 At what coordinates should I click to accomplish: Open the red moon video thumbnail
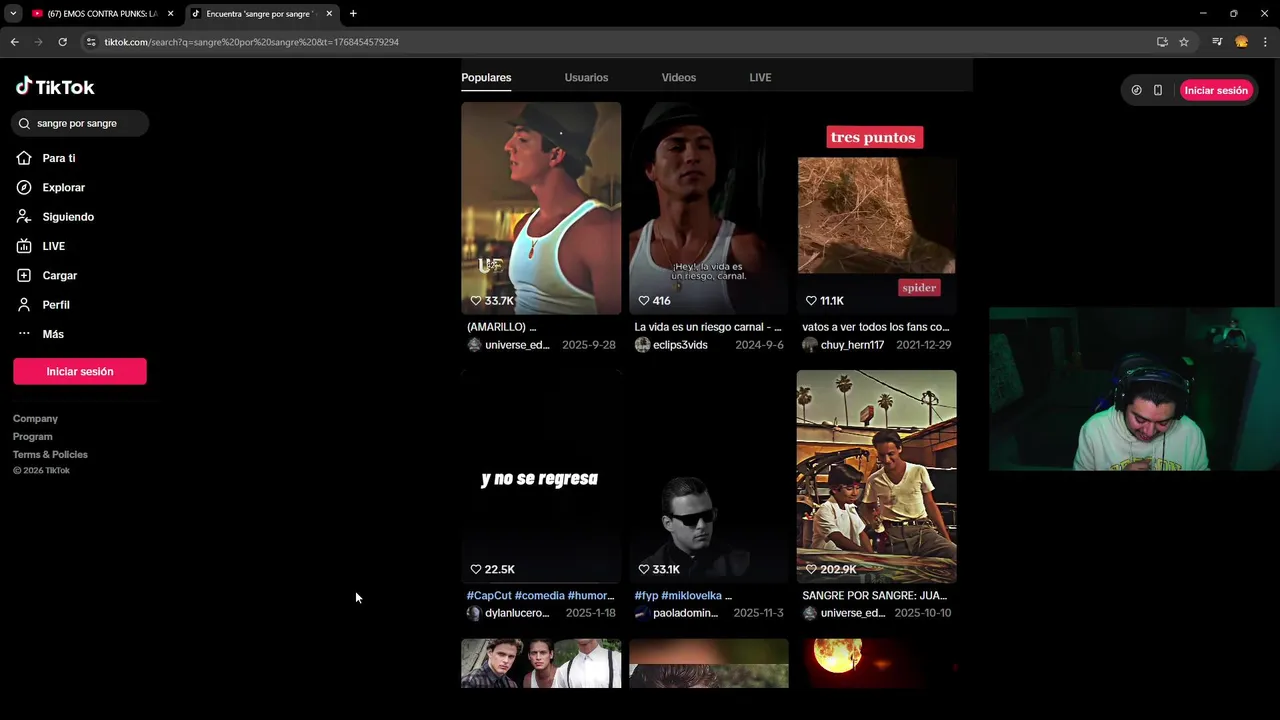click(877, 663)
